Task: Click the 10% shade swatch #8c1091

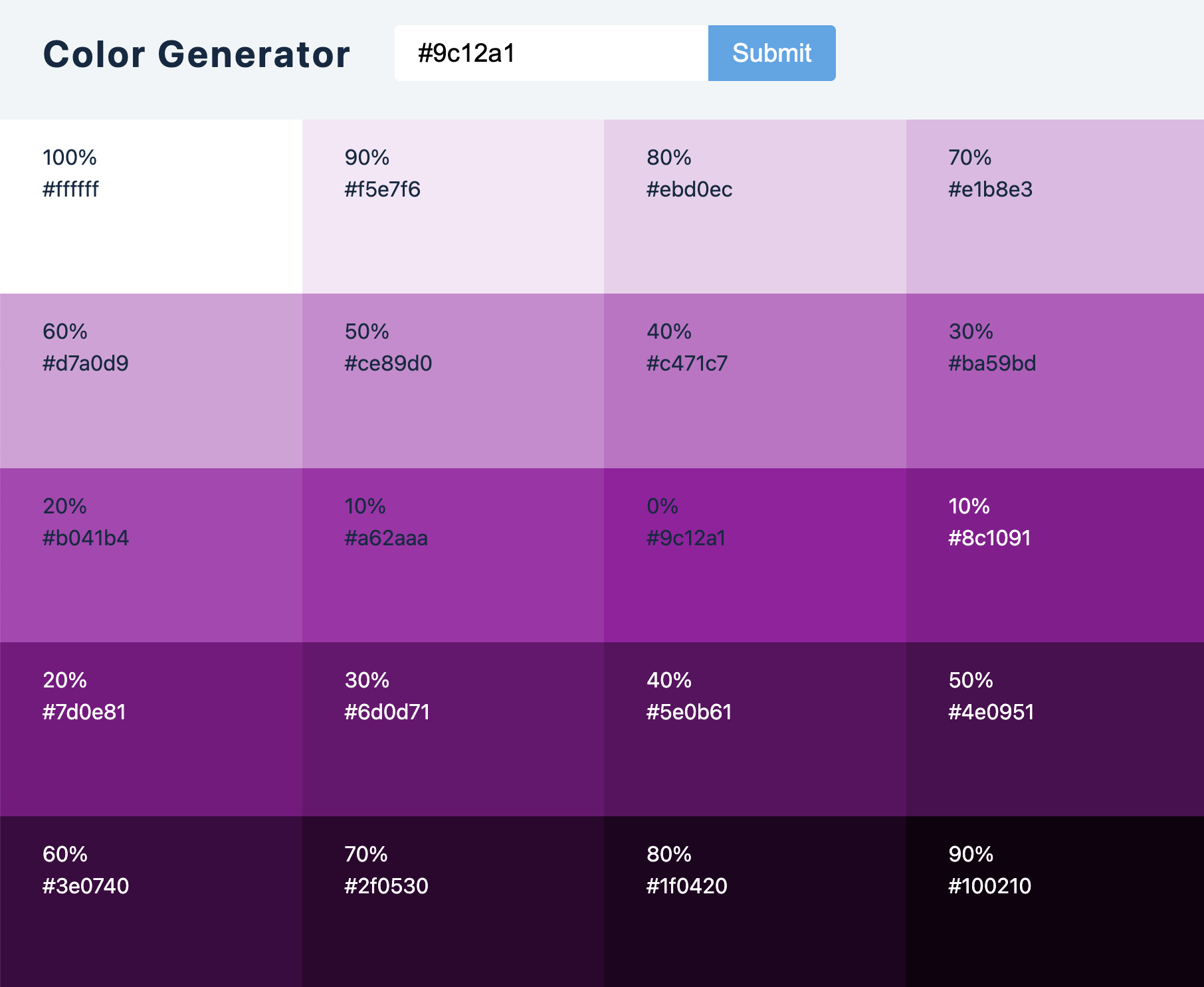Action: [1055, 555]
